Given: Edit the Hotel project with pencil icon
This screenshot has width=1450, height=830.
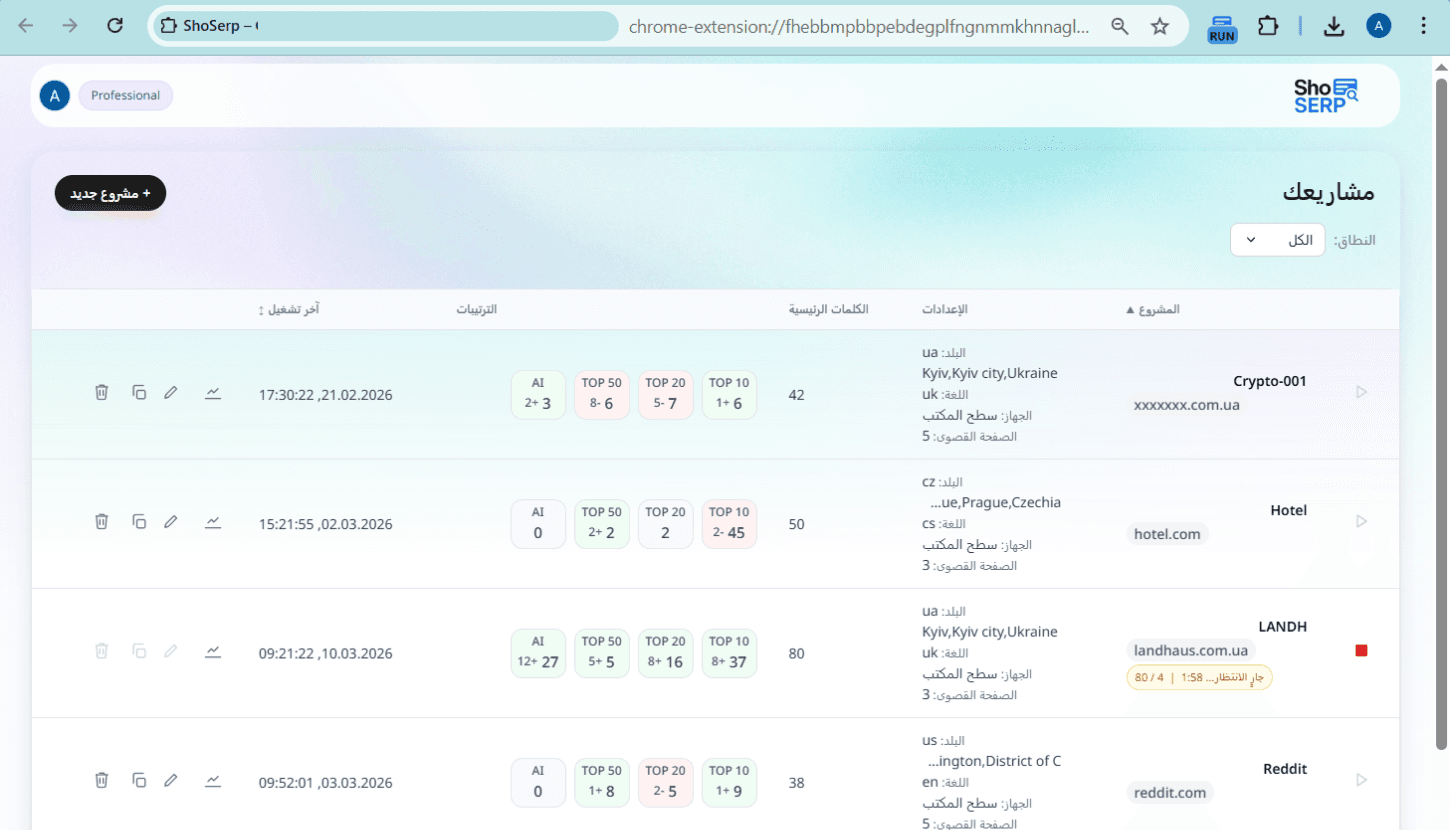Looking at the screenshot, I should click(x=171, y=522).
